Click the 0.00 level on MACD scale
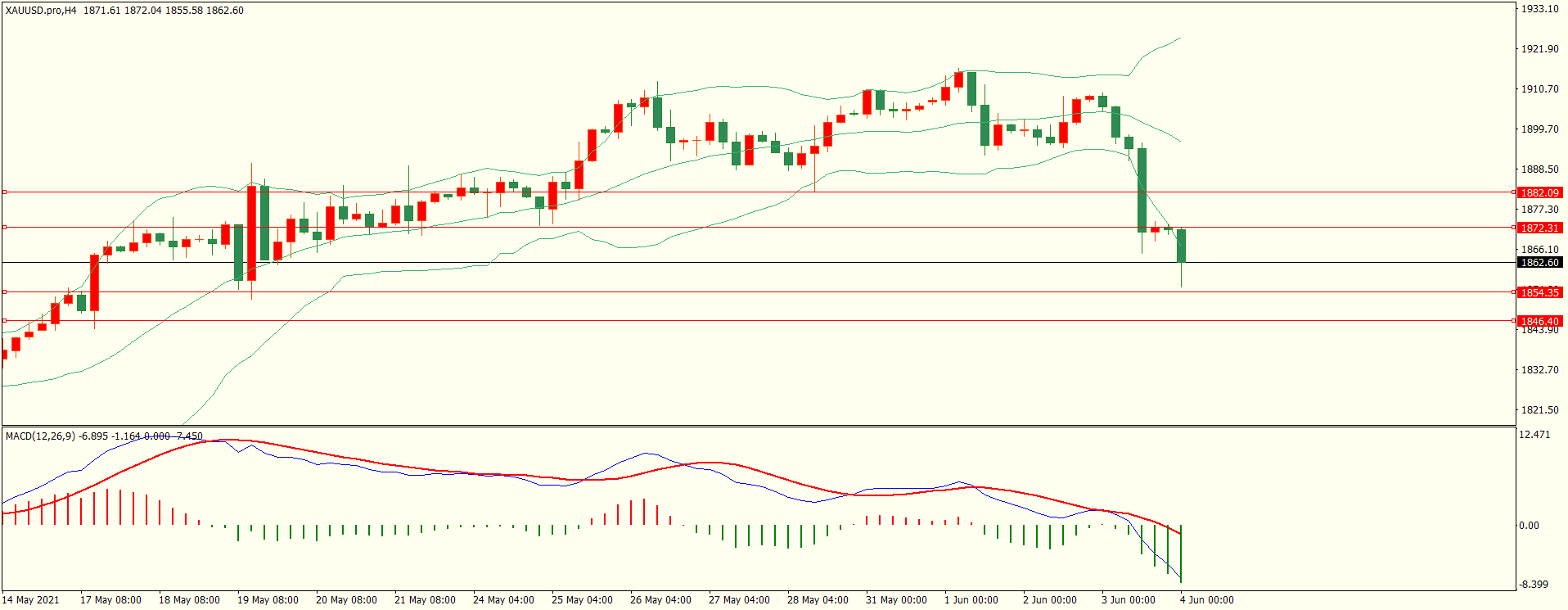 [x=1529, y=526]
